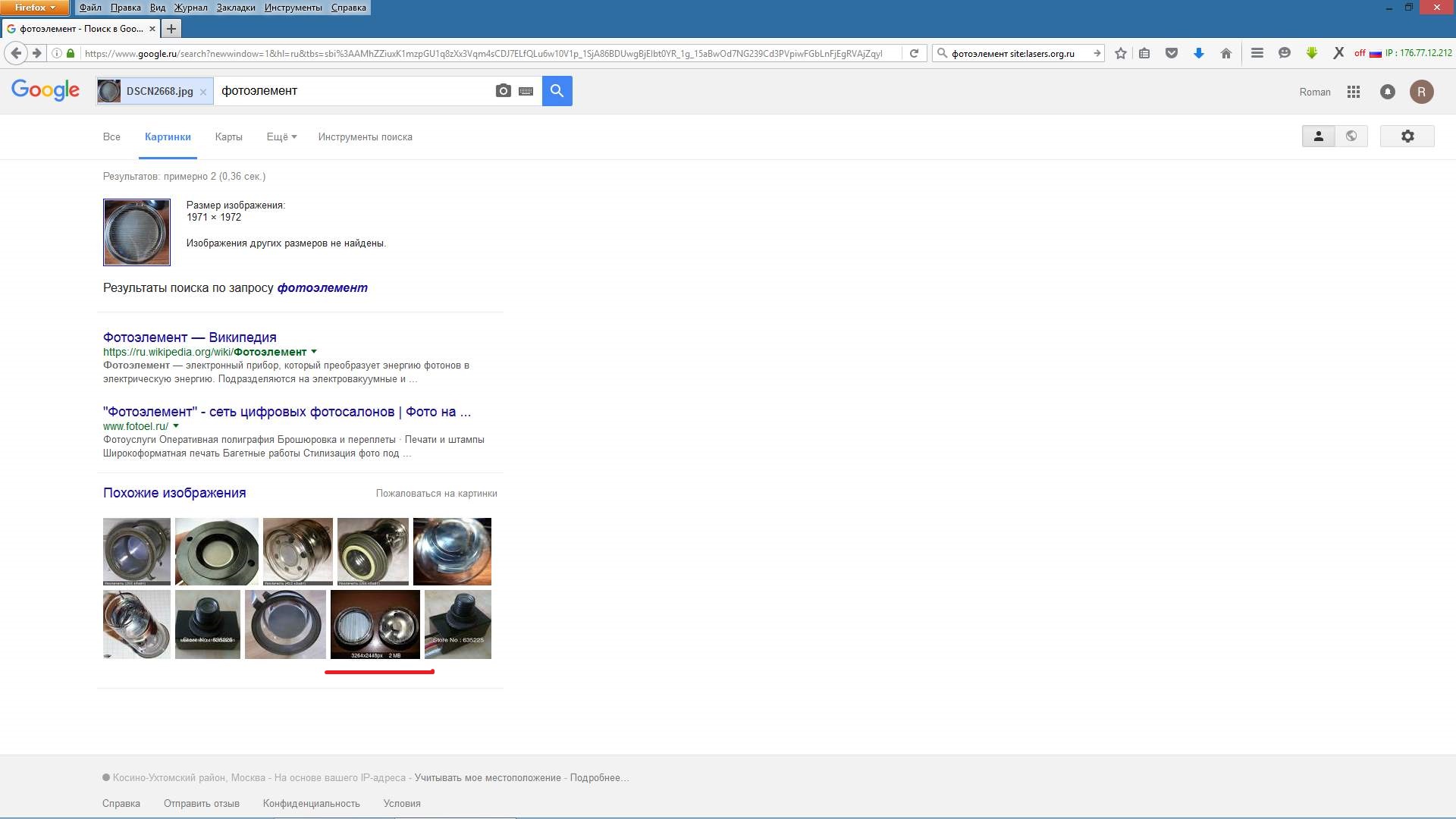The image size is (1456, 819).
Task: Expand fotoel.ru result options arrow
Action: tap(176, 426)
